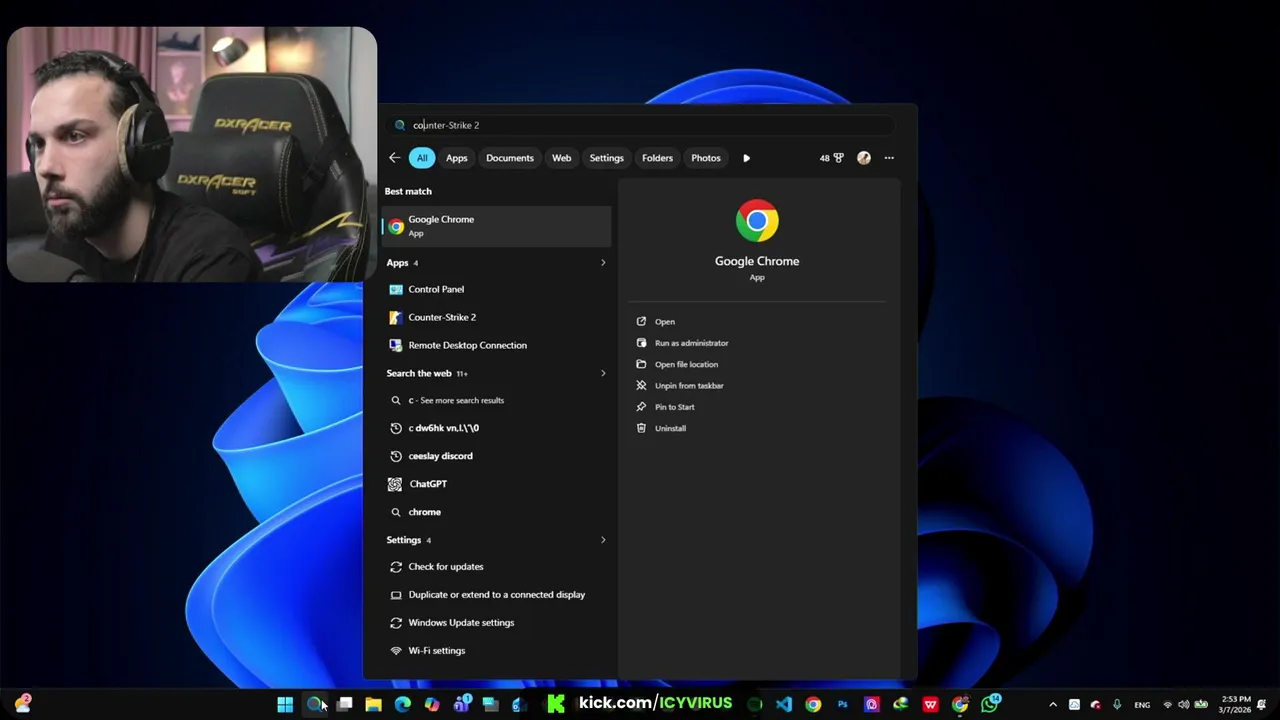This screenshot has height=720, width=1280.
Task: Expand the Search the web section arrow
Action: 603,373
